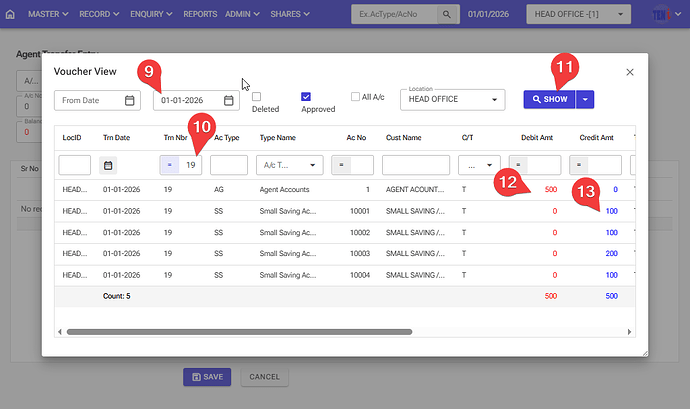The width and height of the screenshot is (690, 409).
Task: Open the From Date calendar picker
Action: (130, 100)
